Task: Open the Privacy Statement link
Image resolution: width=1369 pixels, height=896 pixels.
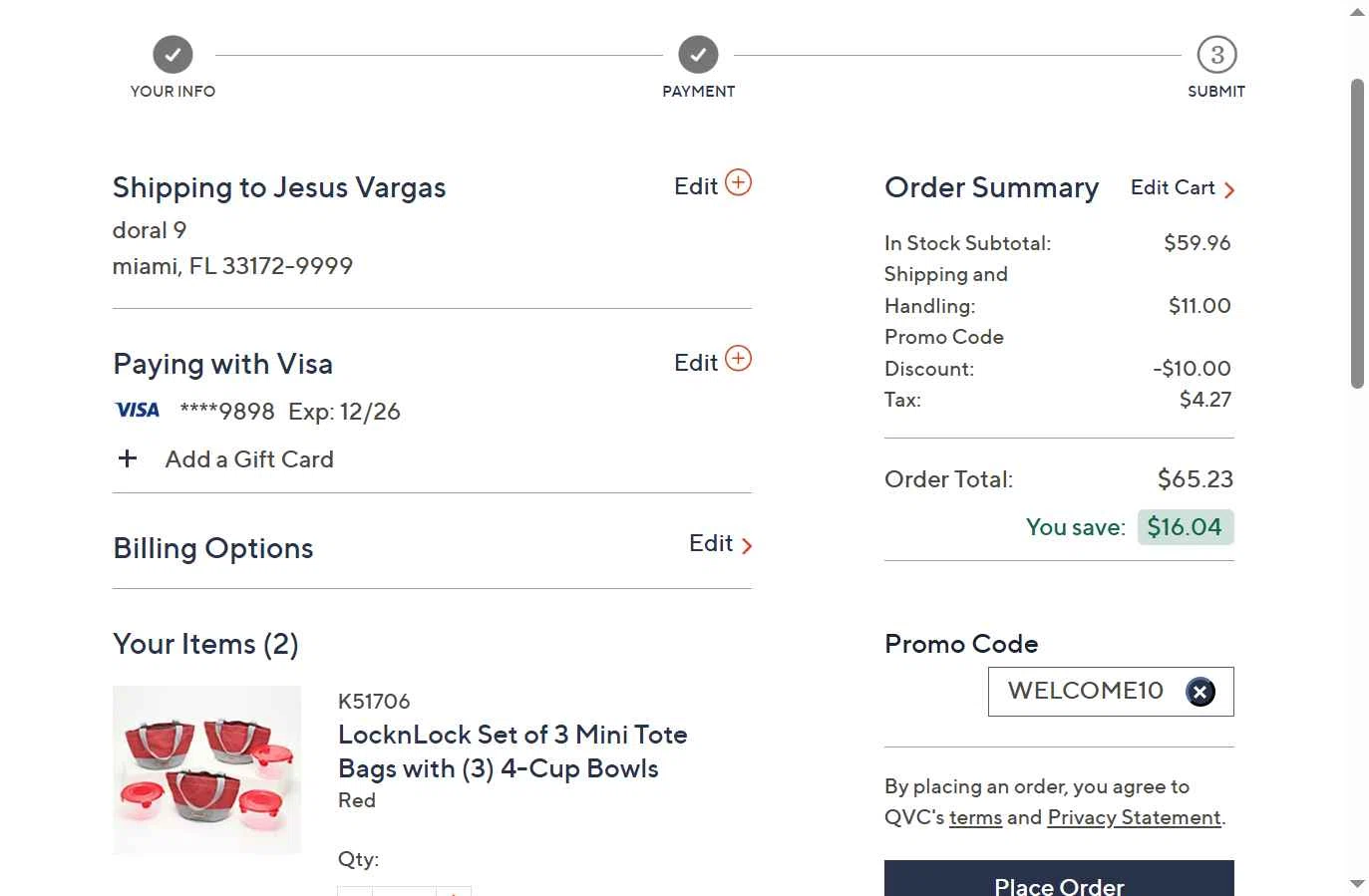Action: click(1134, 818)
